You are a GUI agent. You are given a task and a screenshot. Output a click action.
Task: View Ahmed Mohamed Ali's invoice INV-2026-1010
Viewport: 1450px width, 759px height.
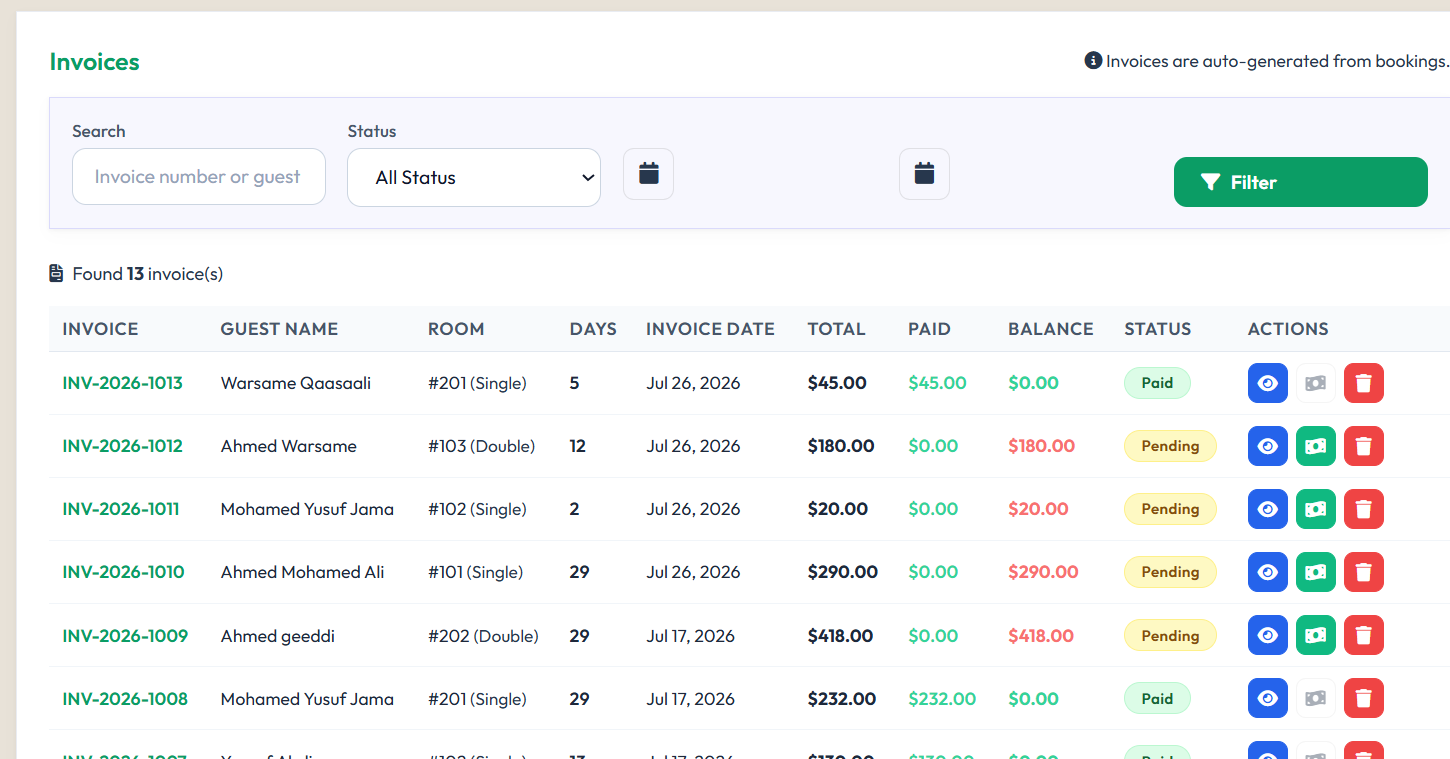tap(1268, 572)
